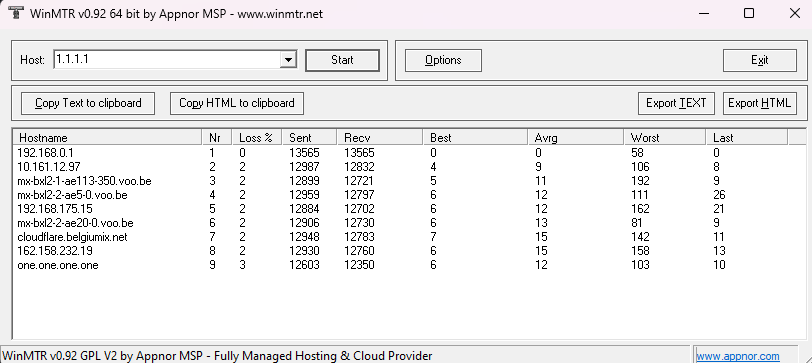This screenshot has width=812, height=363.
Task: Click the Sent value 12948
Action: point(304,237)
